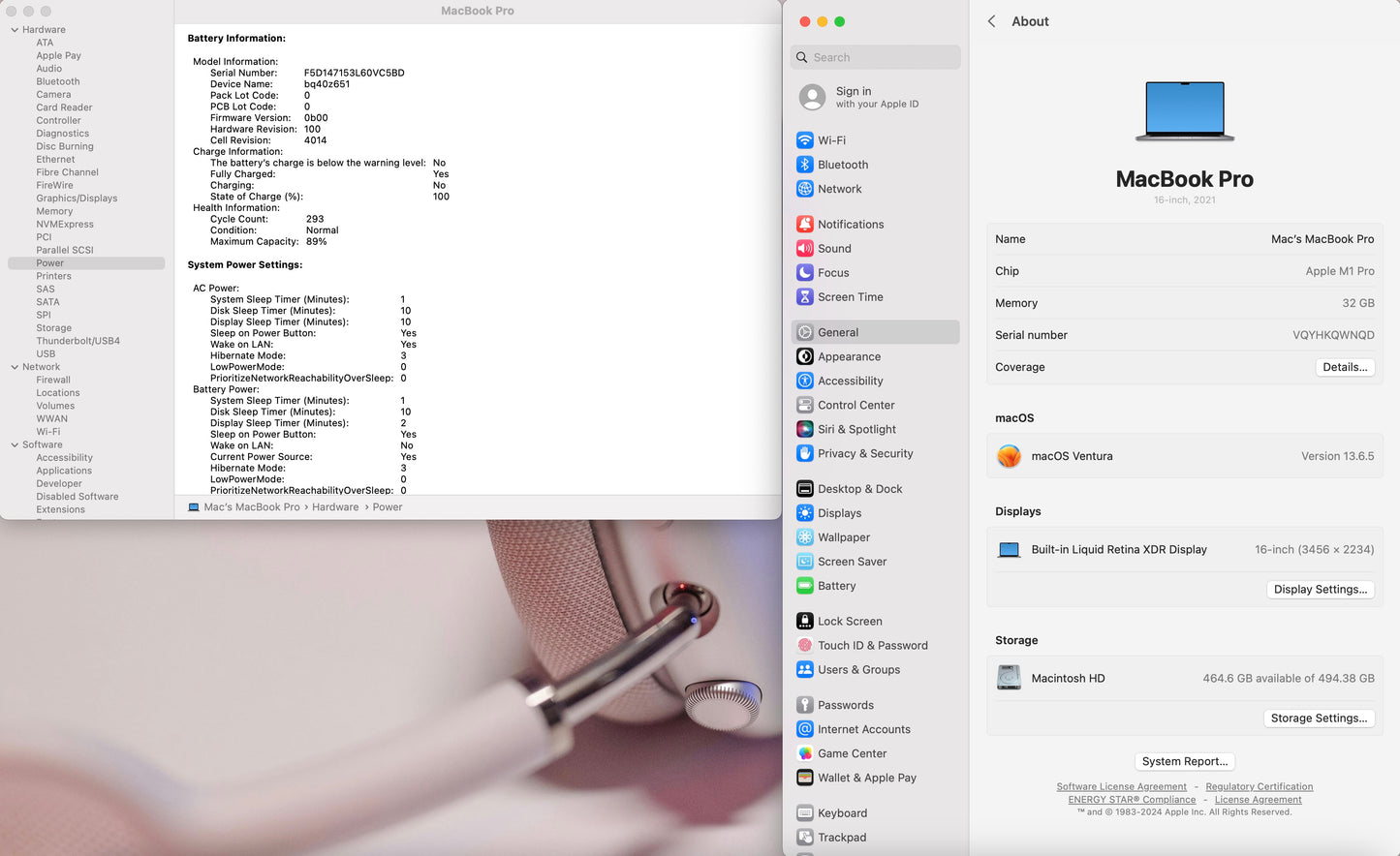The width and height of the screenshot is (1400, 856).
Task: Click the Touch ID fingerprint icon
Action: [804, 645]
